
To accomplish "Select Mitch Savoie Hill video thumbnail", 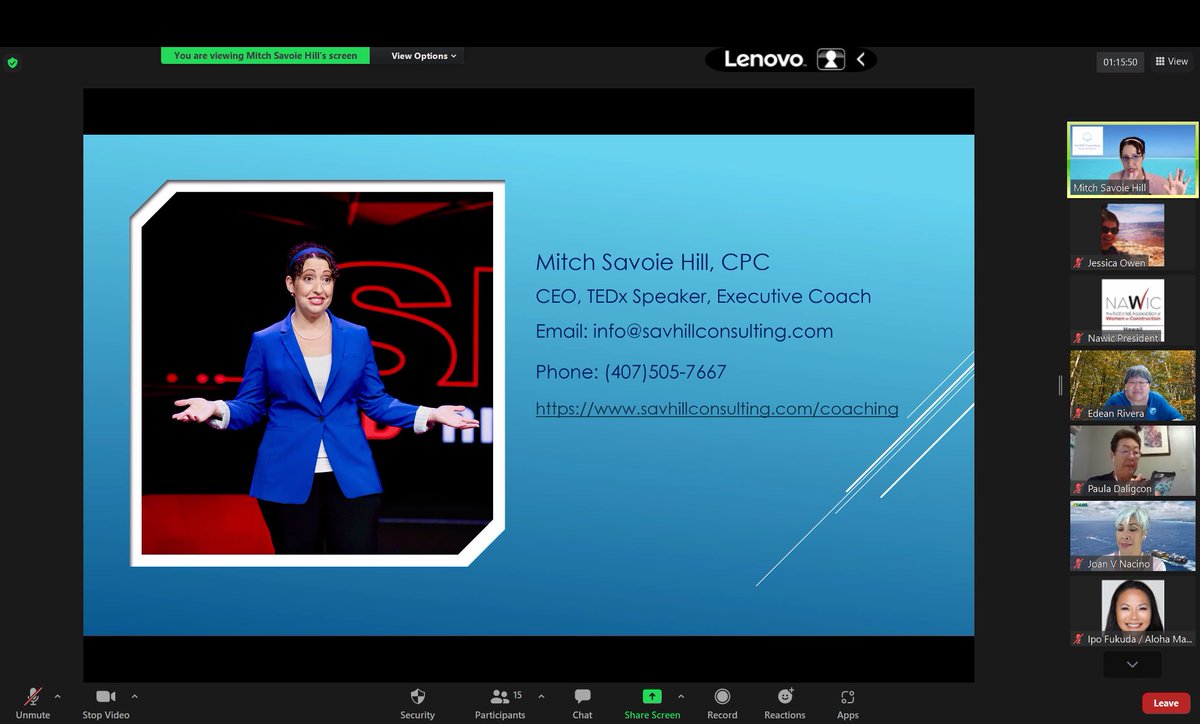I will tap(1132, 160).
